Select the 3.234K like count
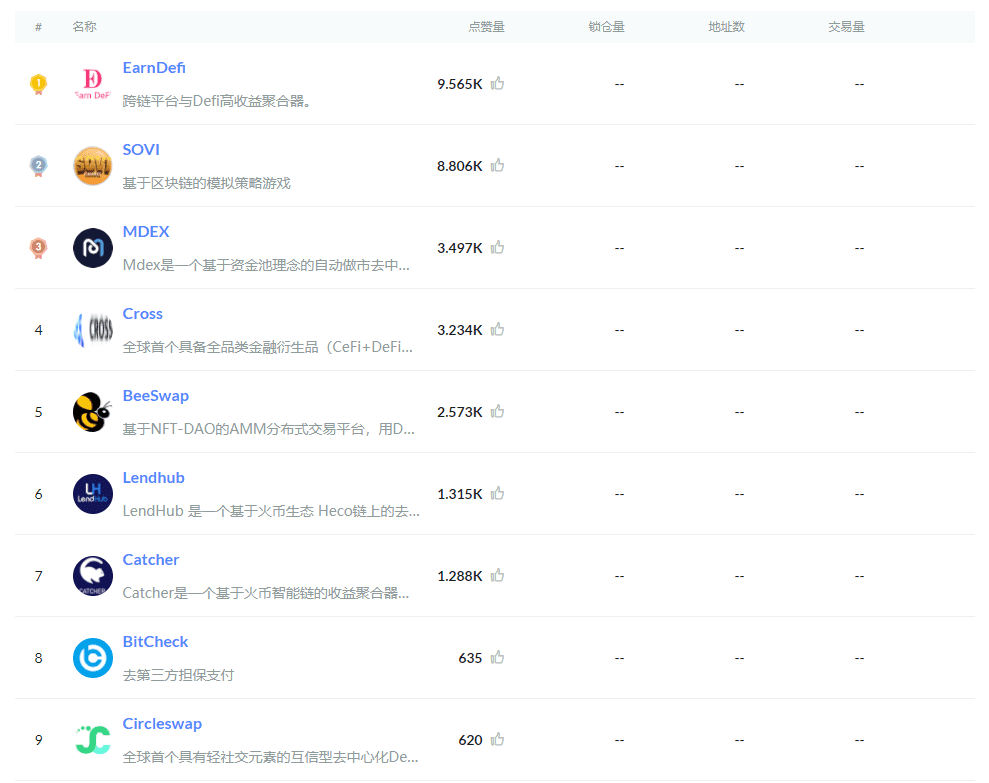989x783 pixels. coord(460,330)
